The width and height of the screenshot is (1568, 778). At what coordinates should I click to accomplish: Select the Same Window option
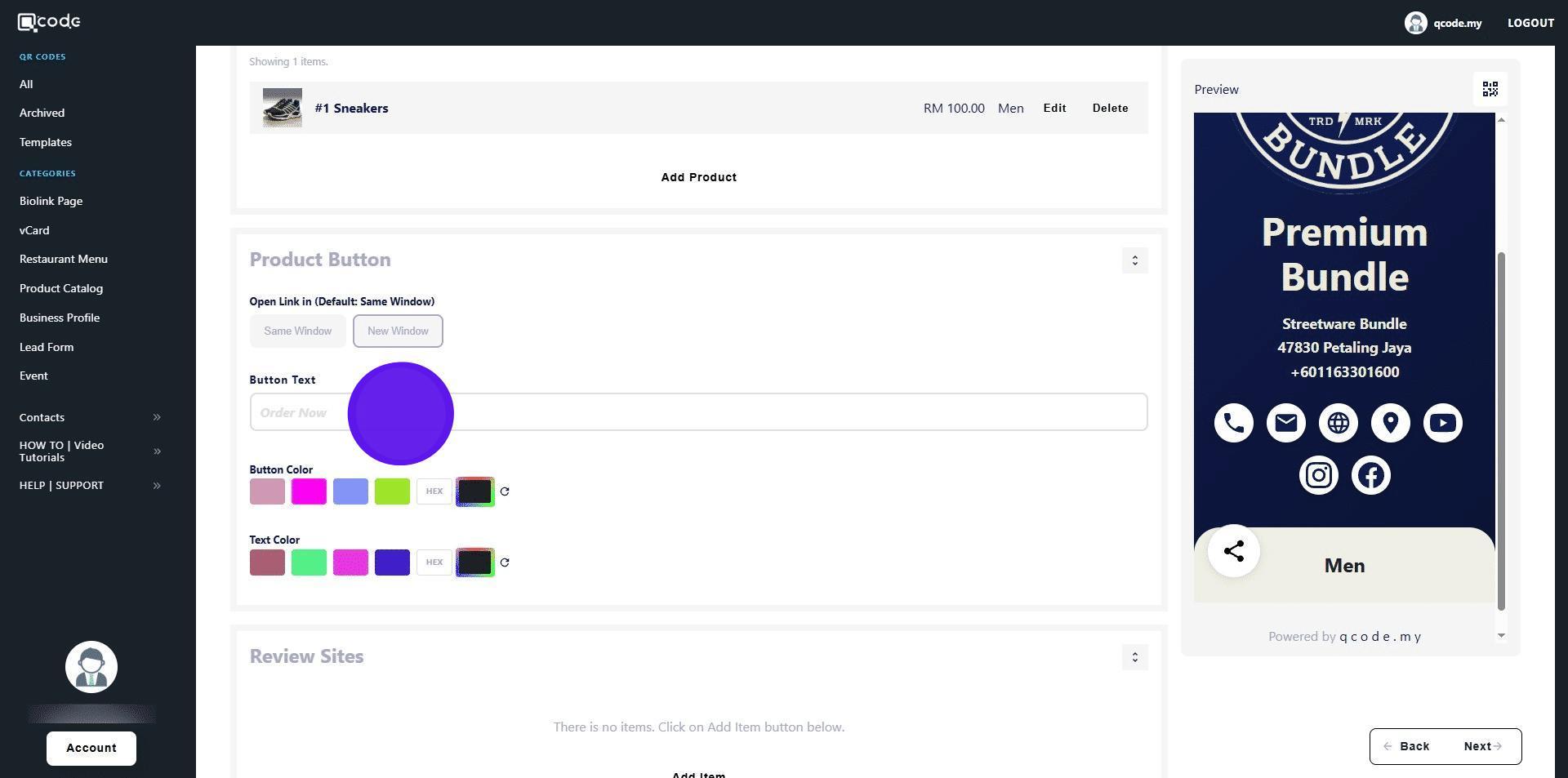click(x=297, y=331)
